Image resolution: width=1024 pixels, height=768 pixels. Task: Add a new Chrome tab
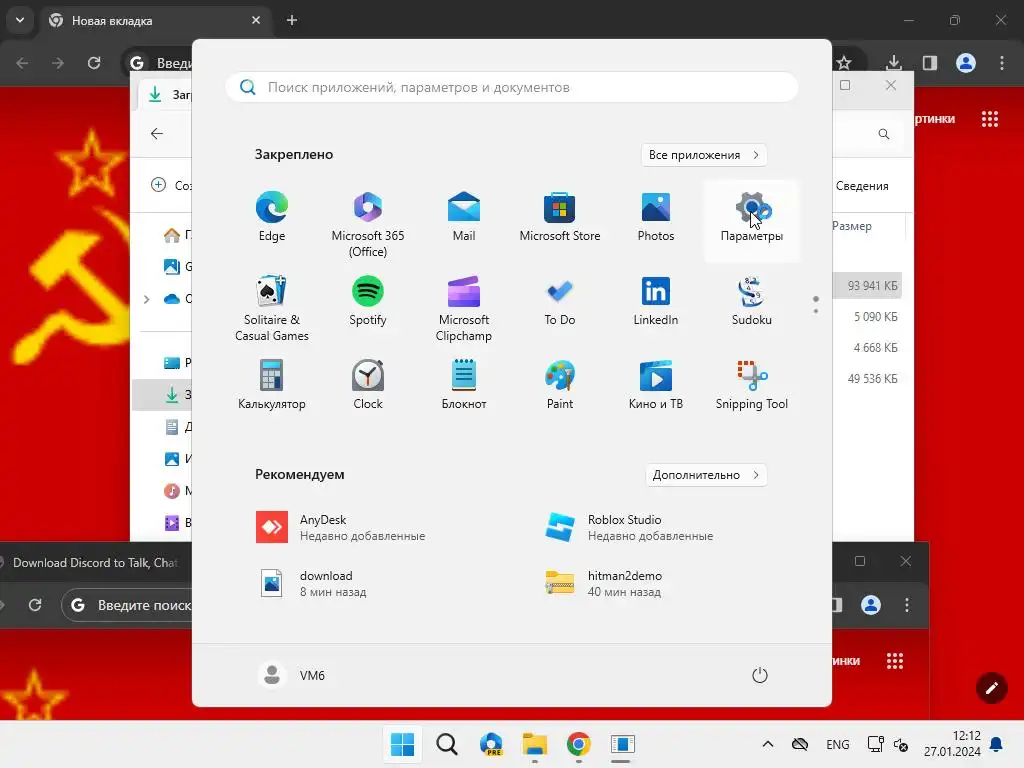click(x=292, y=20)
